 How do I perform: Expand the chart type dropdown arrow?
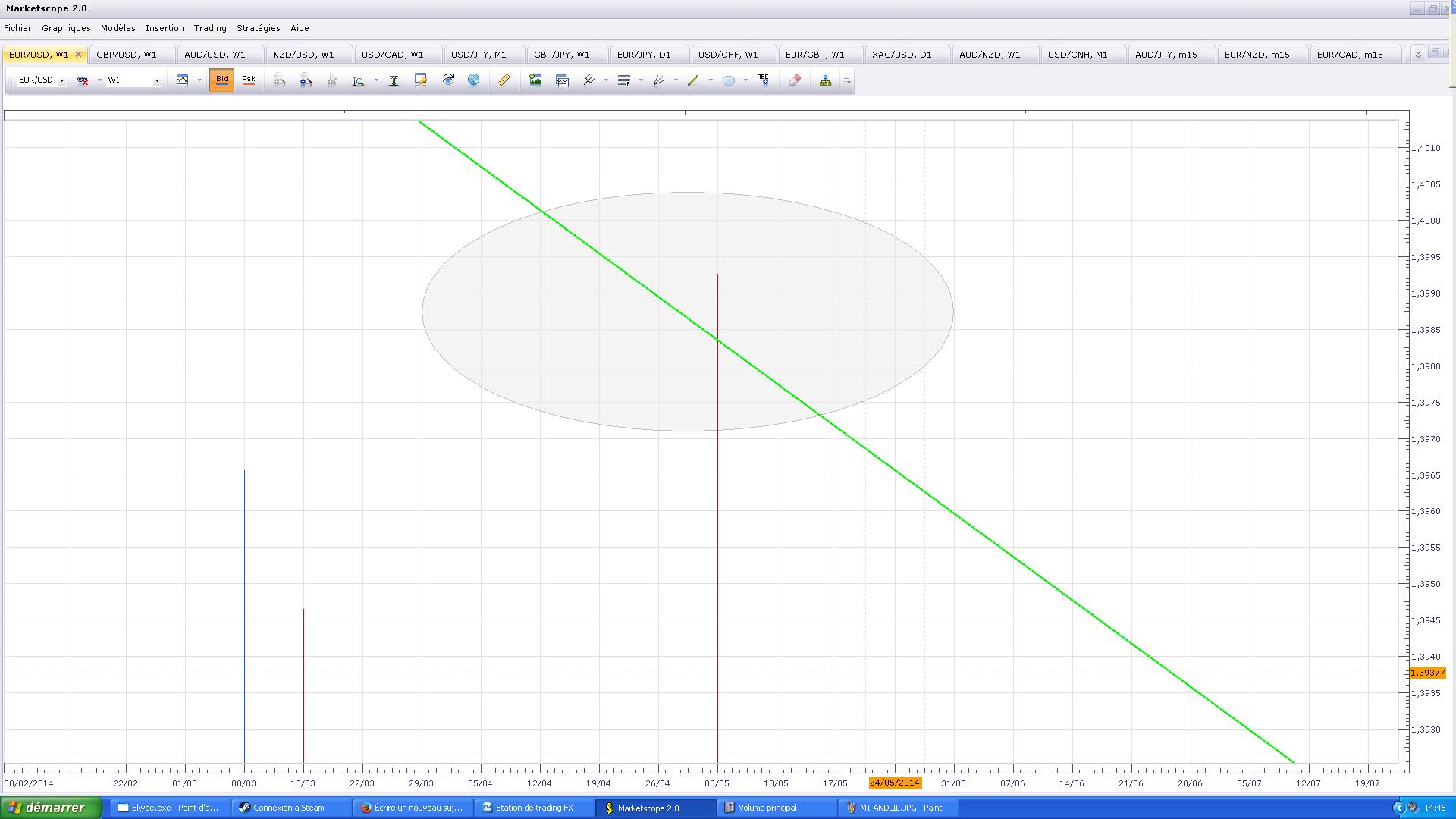pos(199,80)
